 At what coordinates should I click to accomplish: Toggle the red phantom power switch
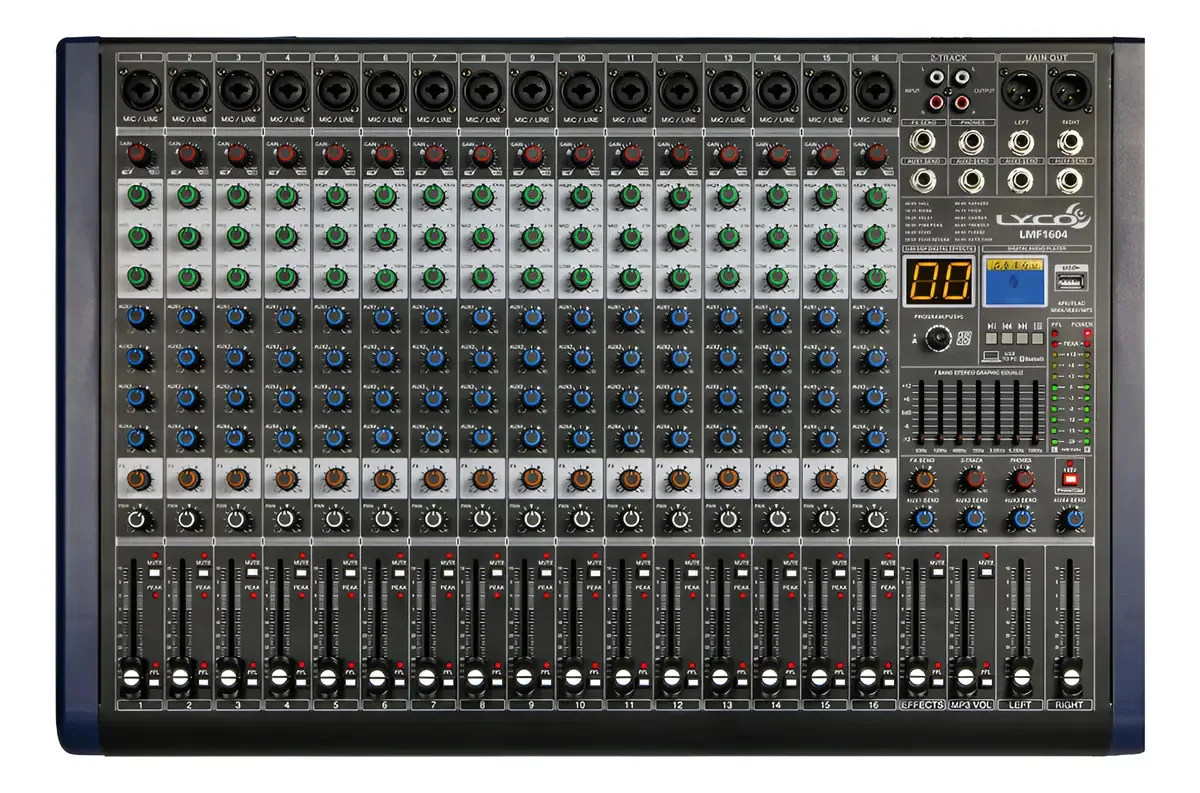(1070, 480)
